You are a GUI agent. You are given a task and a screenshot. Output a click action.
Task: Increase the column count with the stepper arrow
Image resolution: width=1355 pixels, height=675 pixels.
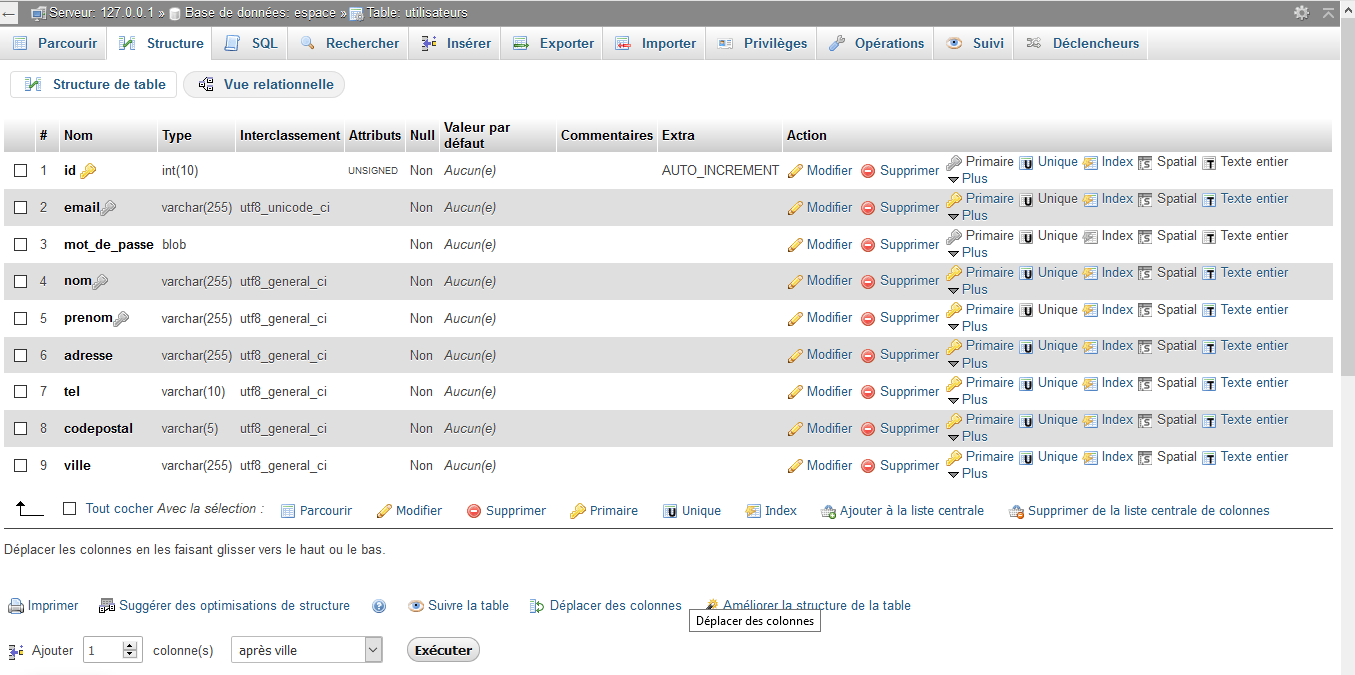(130, 645)
